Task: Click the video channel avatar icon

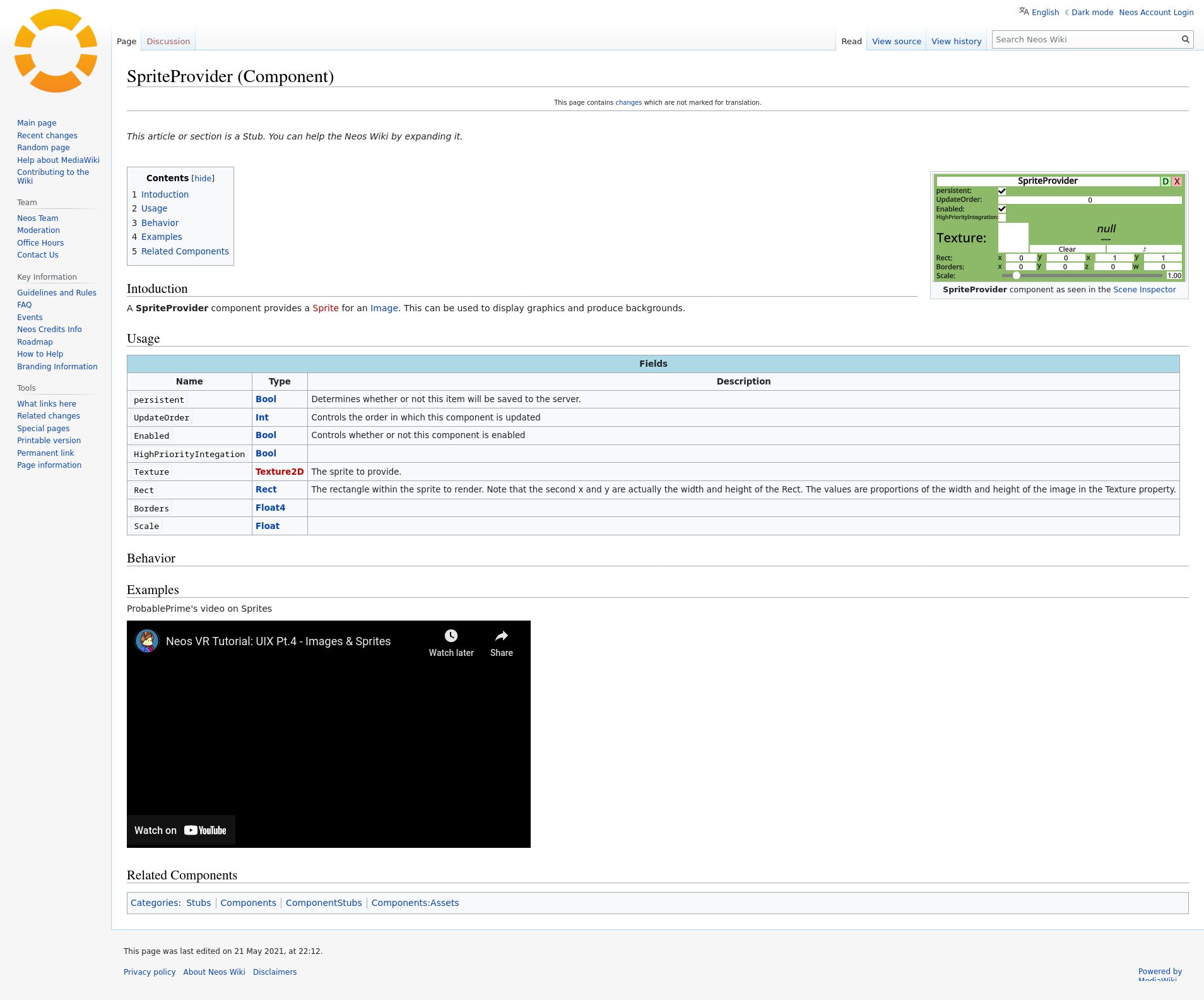Action: pos(147,641)
